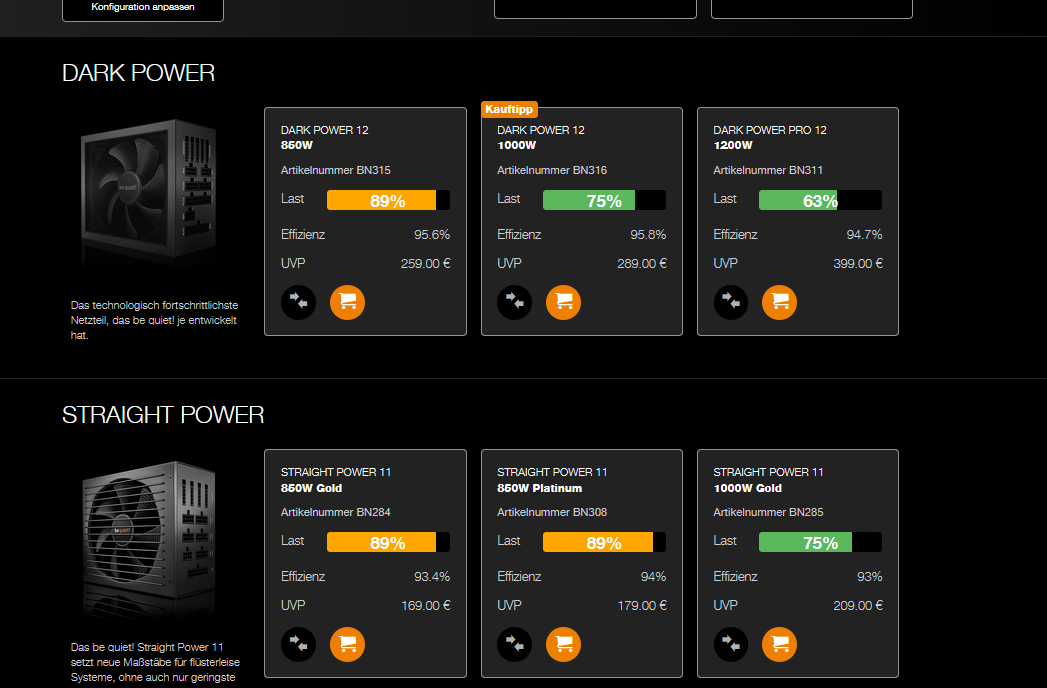Click the 95.6% Effizienz value
The height and width of the screenshot is (688, 1047).
pyautogui.click(x=432, y=235)
